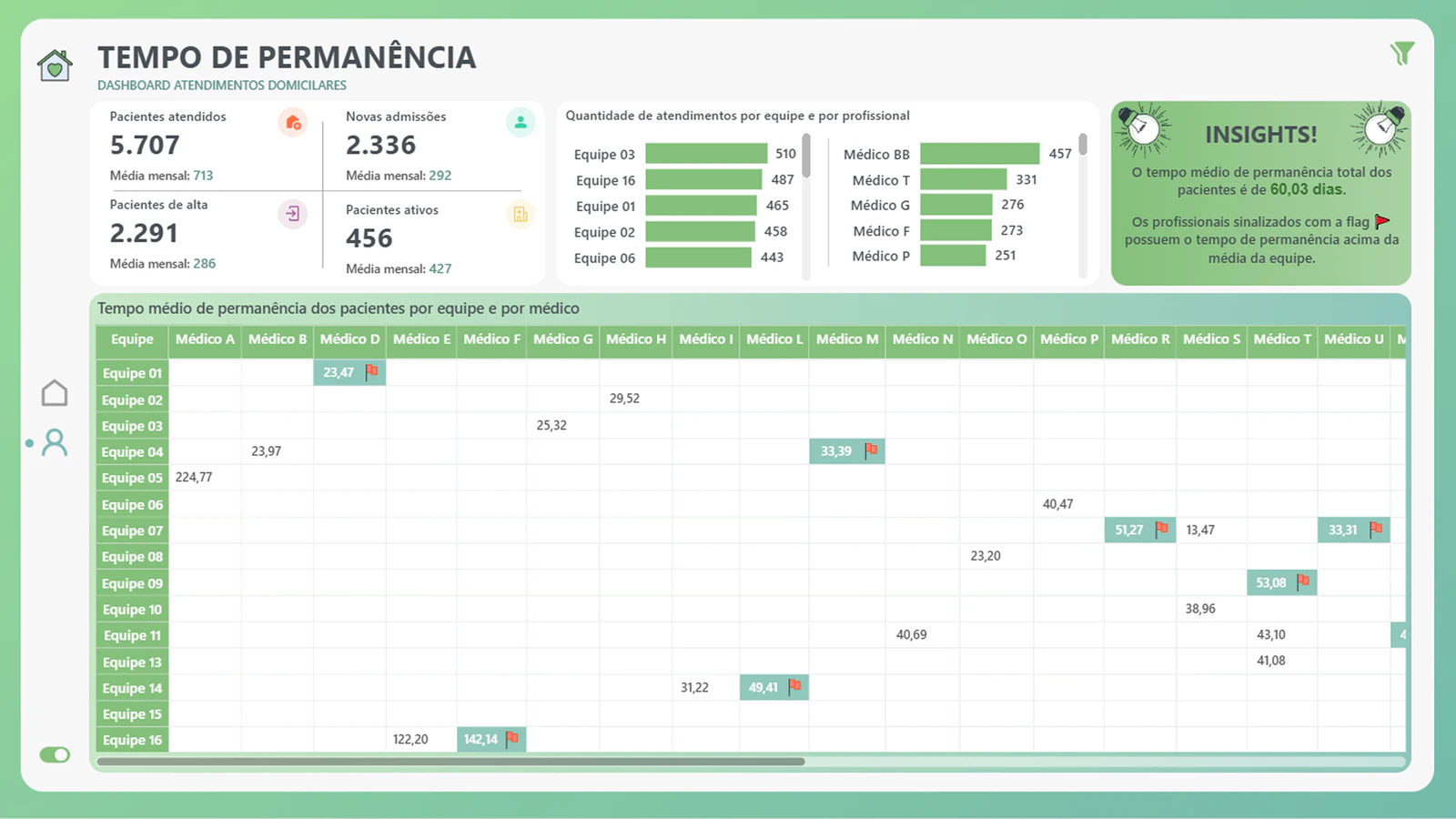Select the Médico T bar showing 331
Screen dimensions: 1456x819
964,179
